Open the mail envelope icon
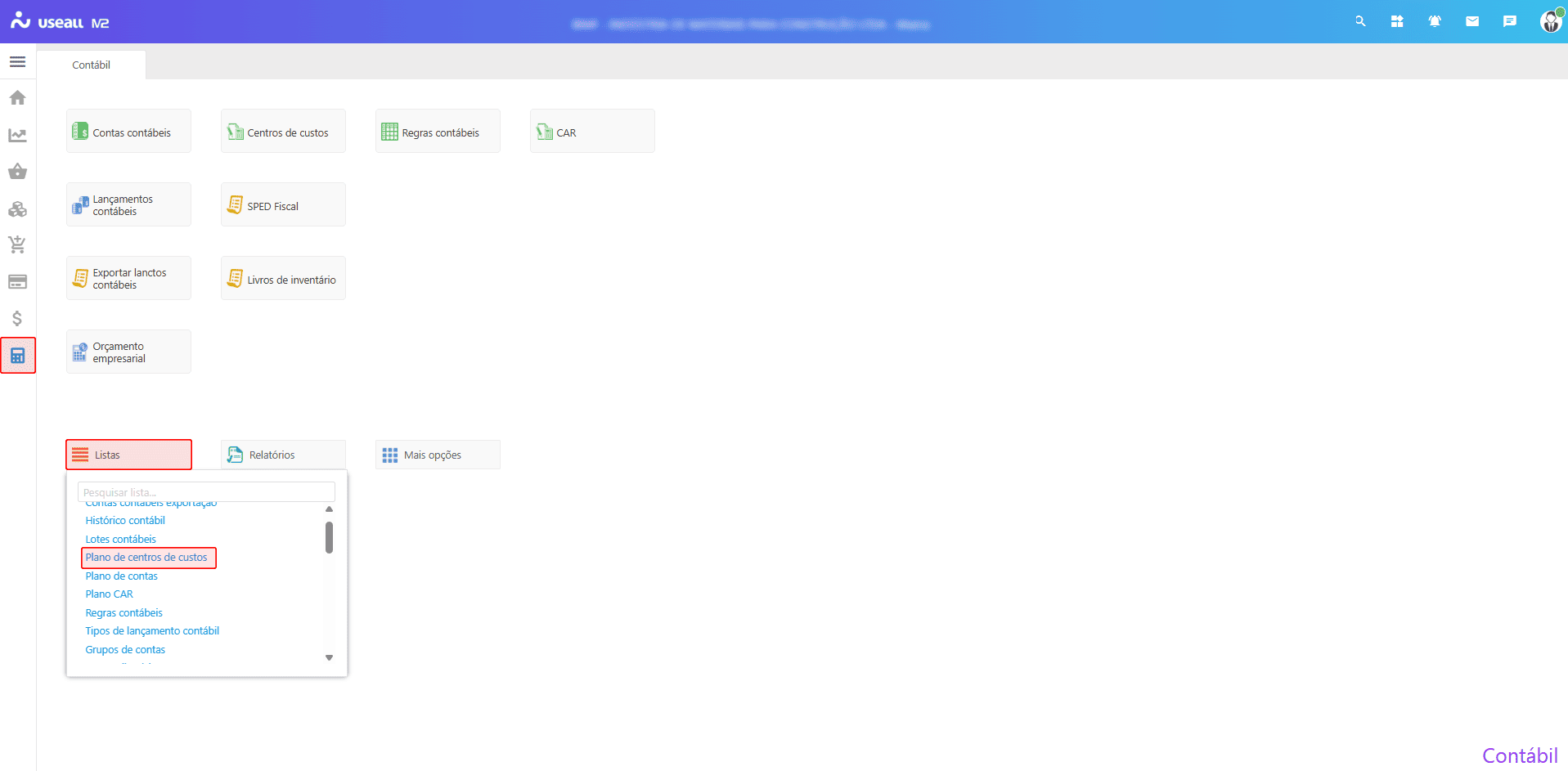Image resolution: width=1568 pixels, height=771 pixels. (1471, 22)
